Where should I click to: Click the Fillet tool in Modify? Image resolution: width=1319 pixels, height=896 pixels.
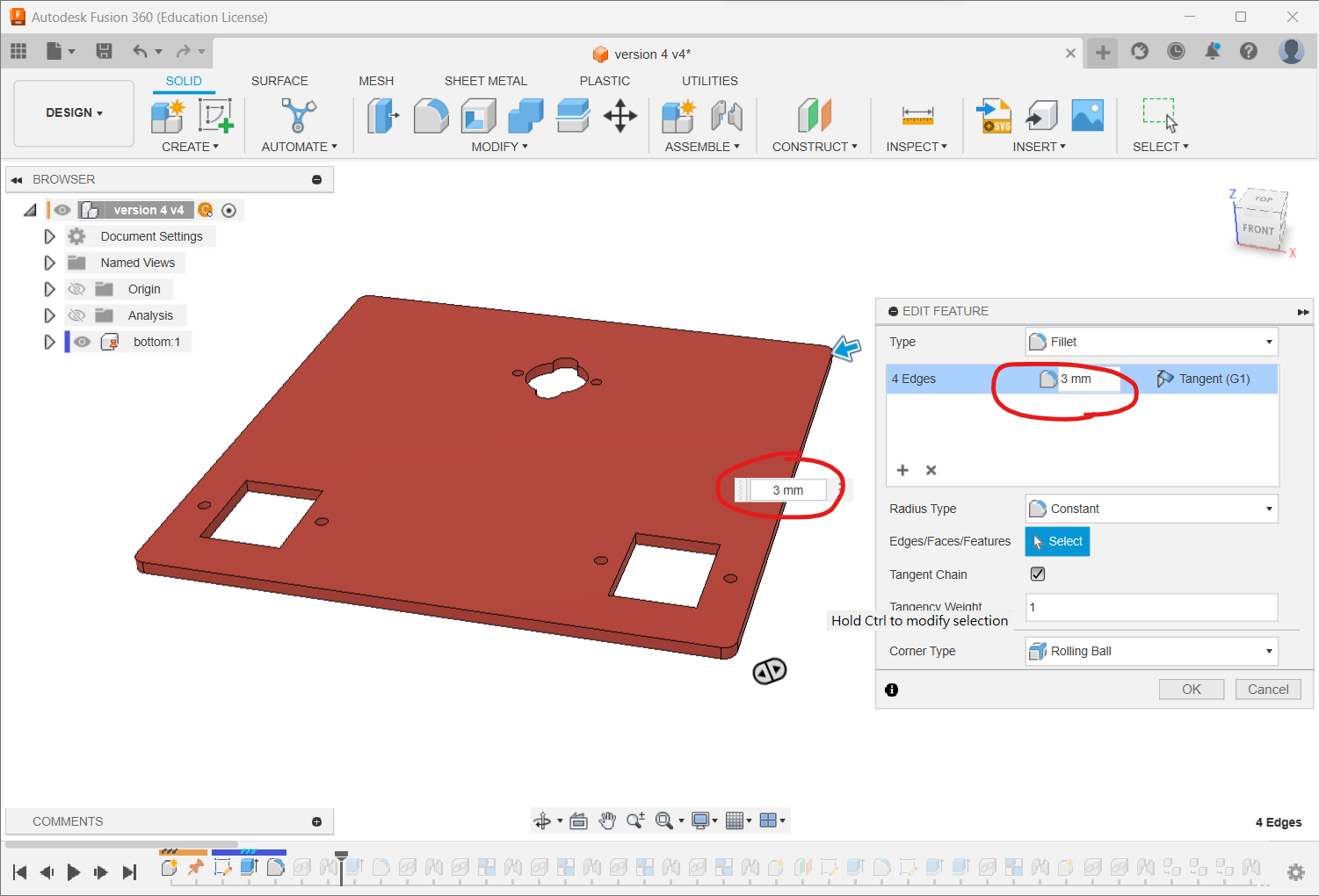431,116
